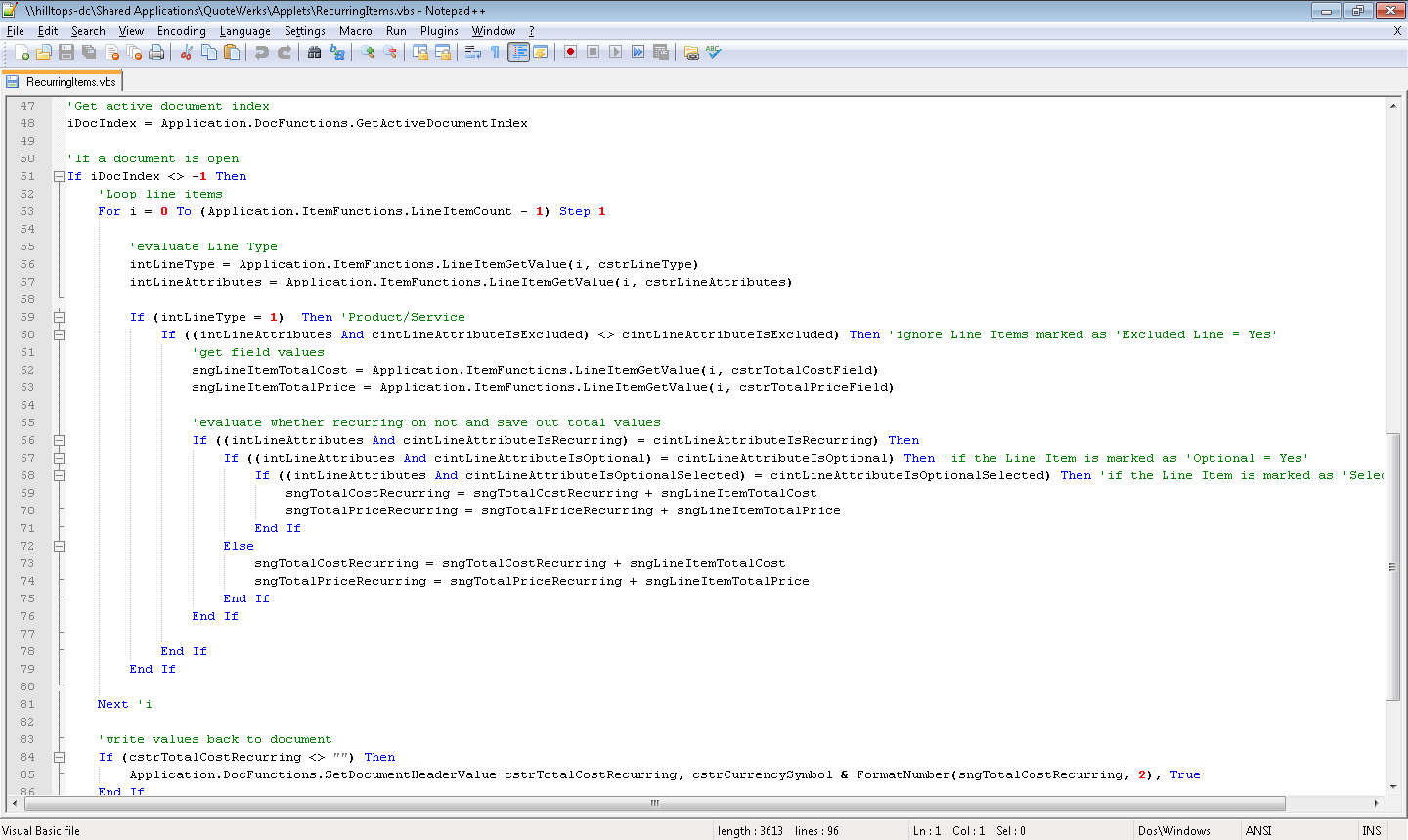Click the Undo arrow icon
The image size is (1408, 840).
(x=261, y=52)
